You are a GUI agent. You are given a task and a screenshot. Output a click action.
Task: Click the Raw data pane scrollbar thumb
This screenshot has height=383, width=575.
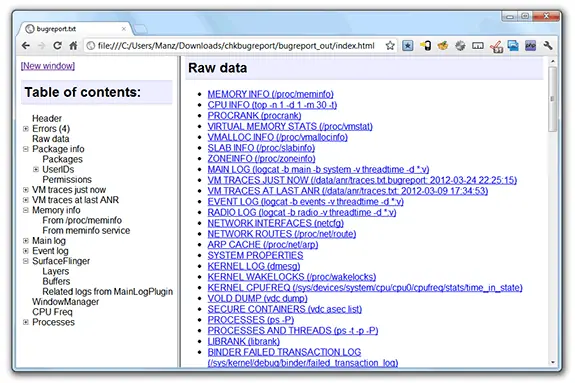[x=553, y=99]
